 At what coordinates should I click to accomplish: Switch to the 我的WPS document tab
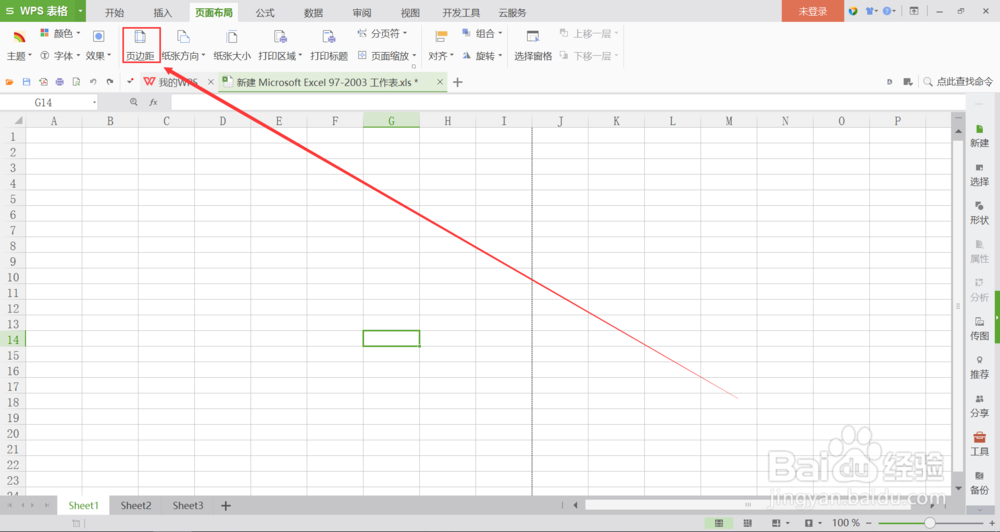click(x=177, y=82)
